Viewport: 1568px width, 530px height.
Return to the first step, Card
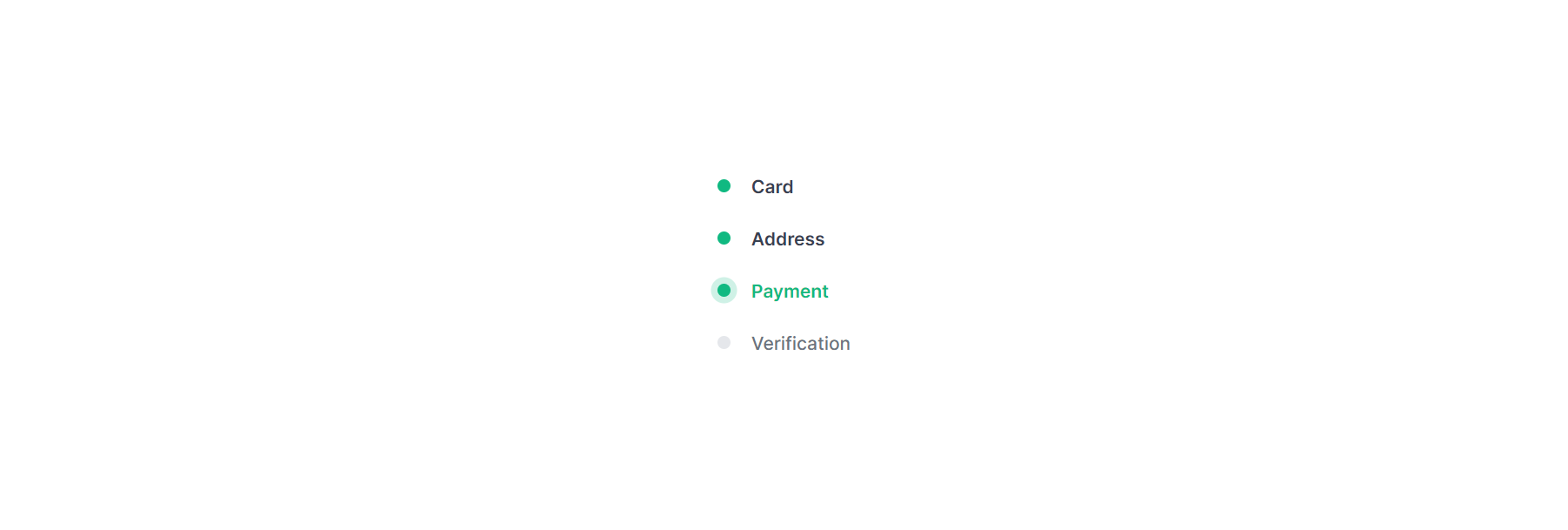772,187
